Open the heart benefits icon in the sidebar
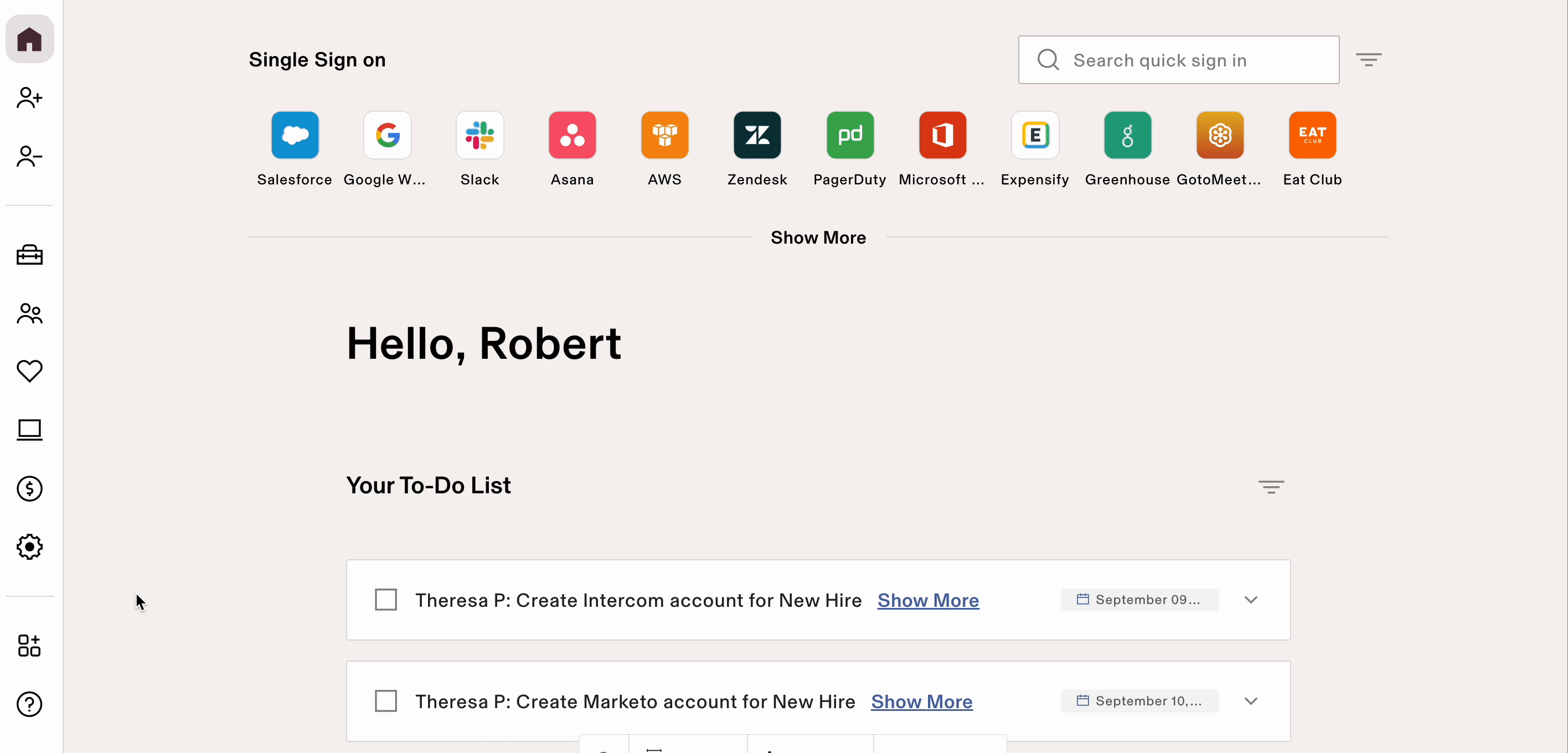 click(x=29, y=371)
